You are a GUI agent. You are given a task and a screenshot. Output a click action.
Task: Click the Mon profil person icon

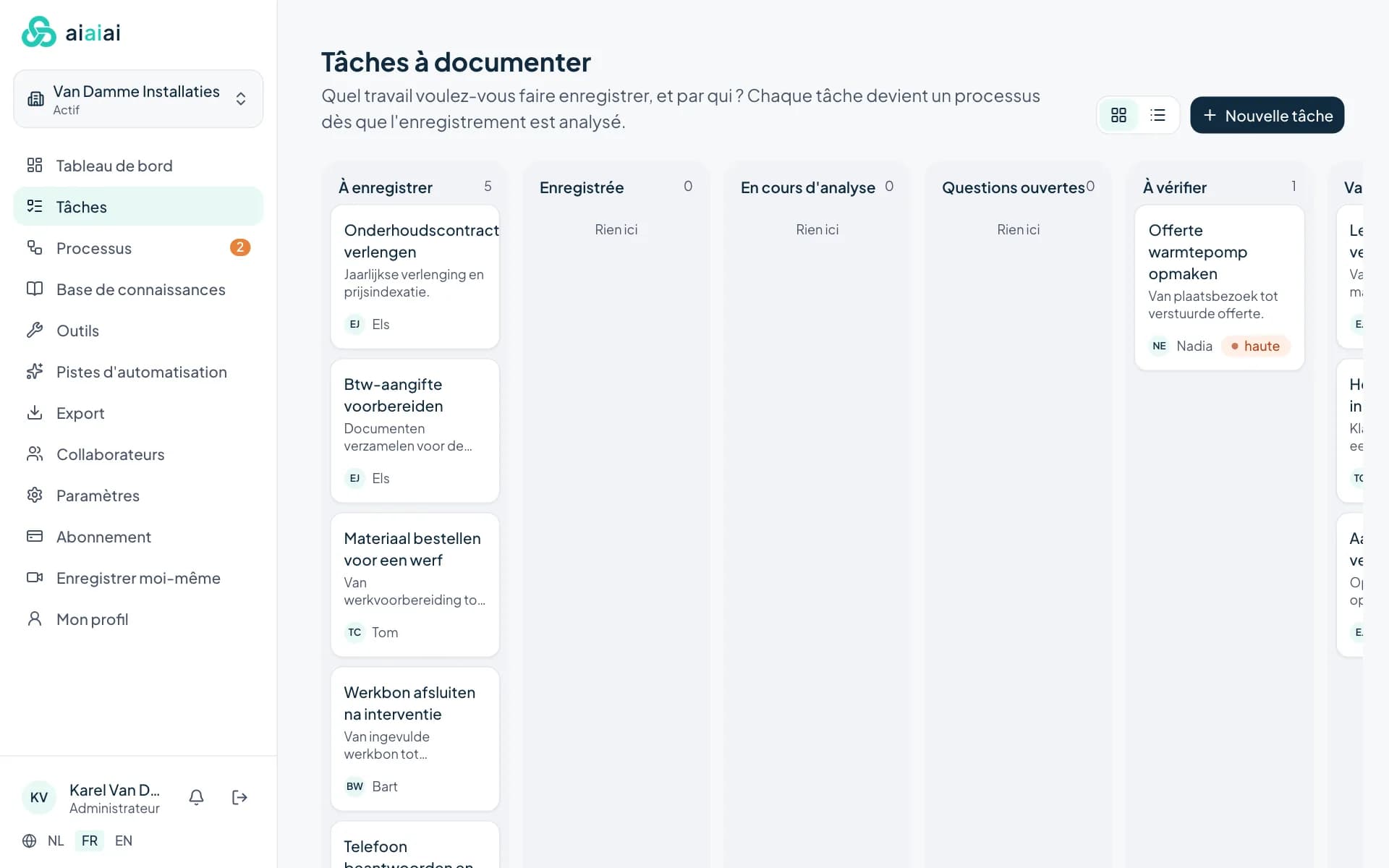coord(35,618)
